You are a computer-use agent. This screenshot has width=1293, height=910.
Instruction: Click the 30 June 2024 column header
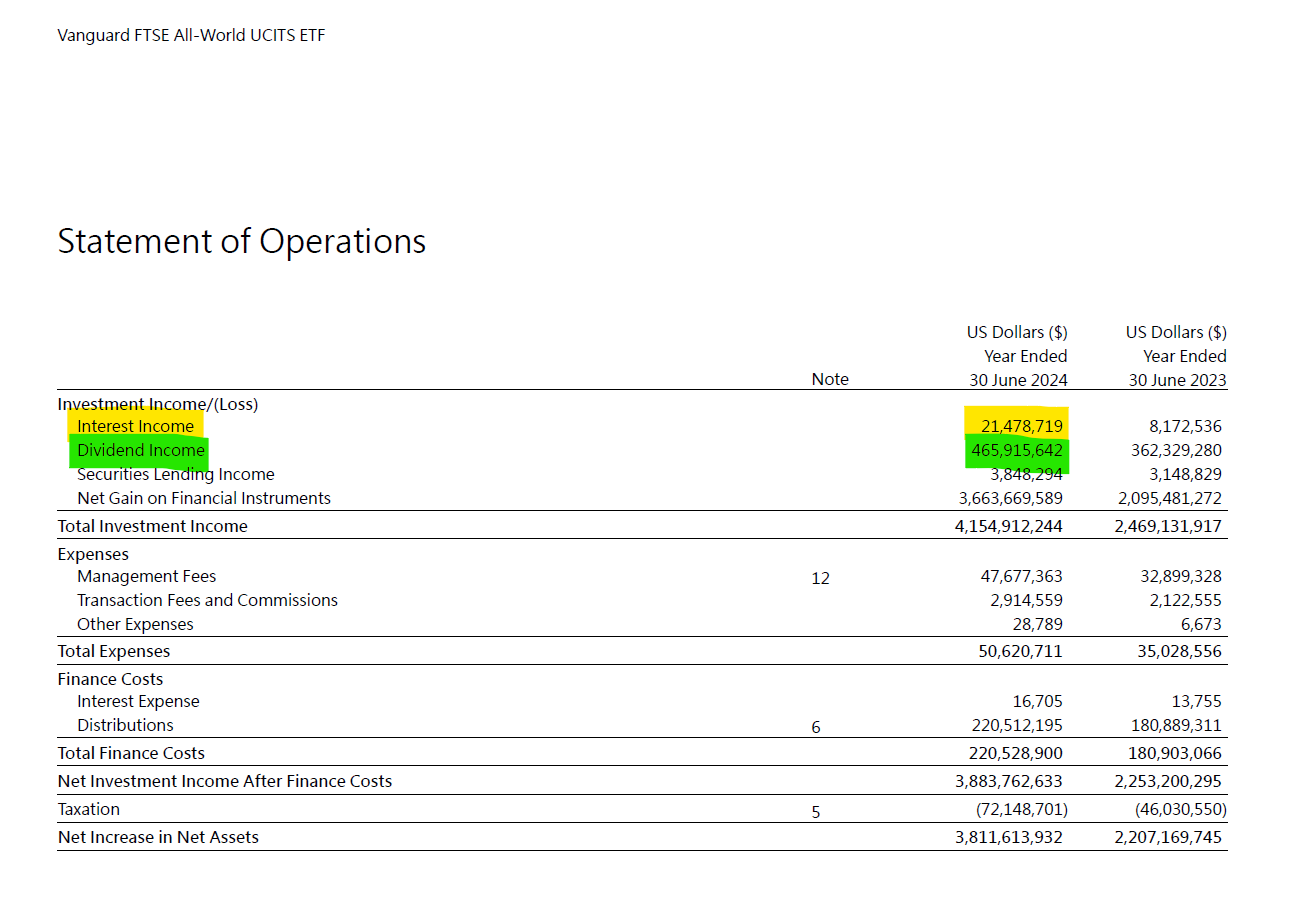(x=1018, y=380)
